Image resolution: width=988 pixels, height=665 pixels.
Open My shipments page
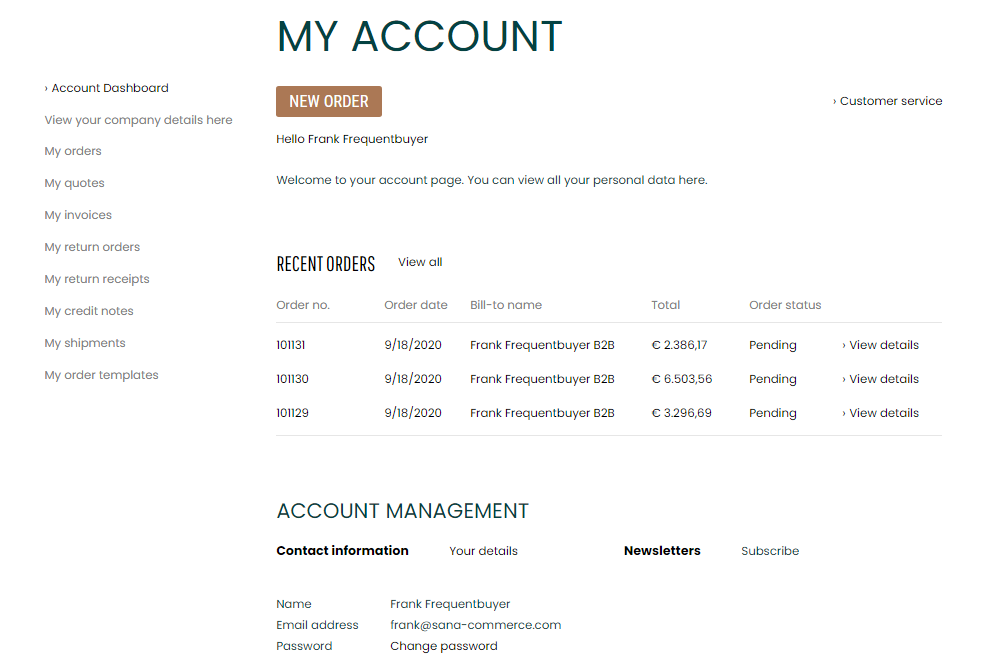84,343
